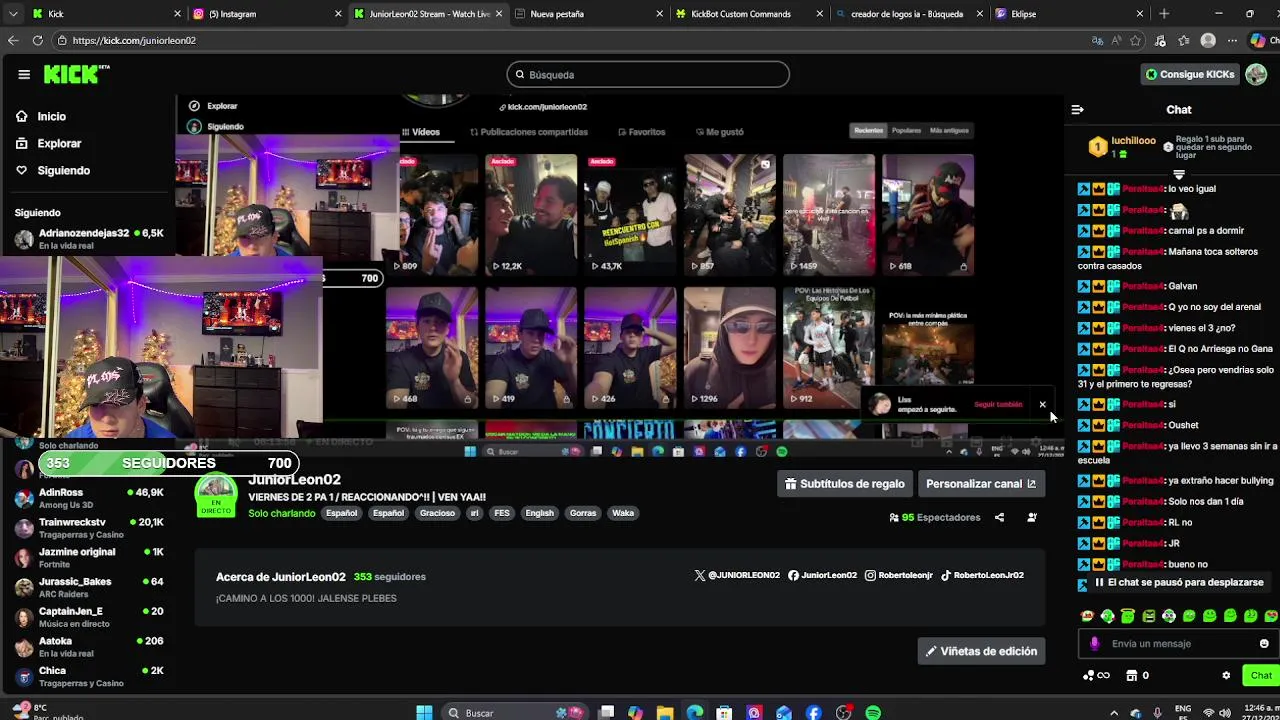The image size is (1280, 720).
Task: Click the browser back arrow
Action: click(13, 40)
